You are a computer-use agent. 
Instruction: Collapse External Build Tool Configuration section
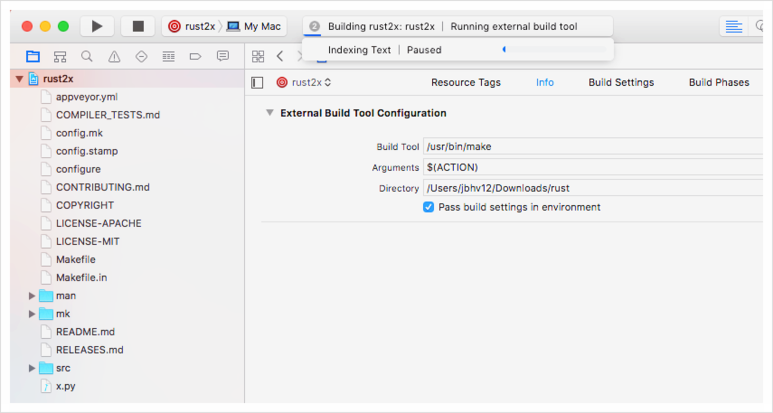click(x=270, y=113)
